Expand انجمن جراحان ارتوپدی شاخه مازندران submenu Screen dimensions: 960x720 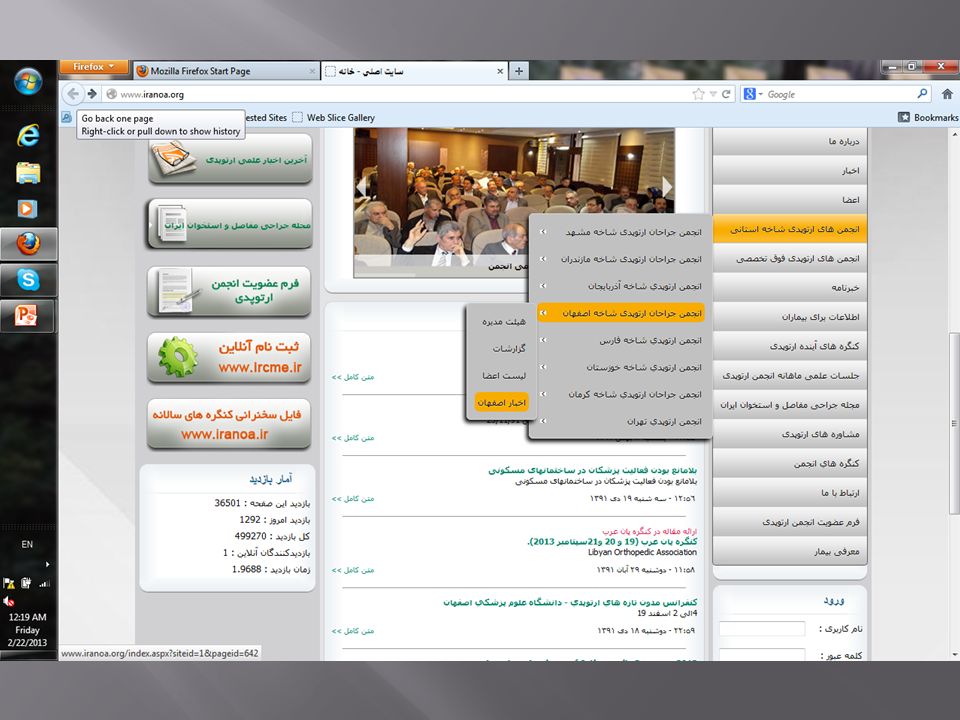tap(543, 258)
